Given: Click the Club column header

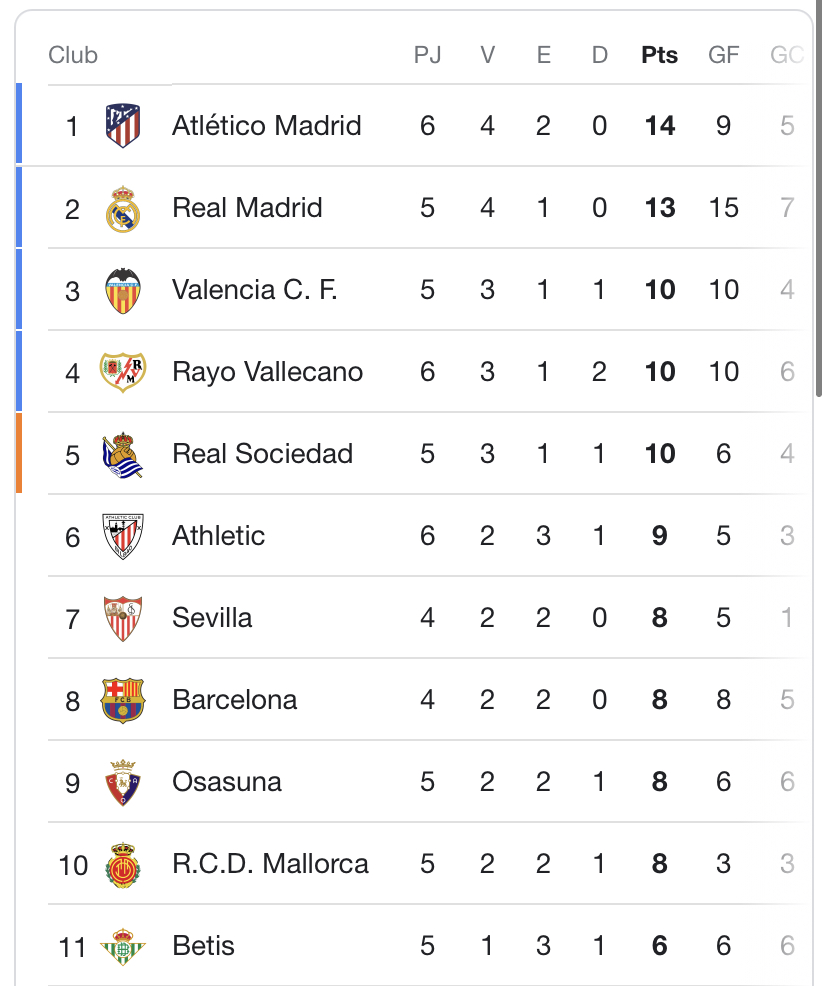Looking at the screenshot, I should click(x=73, y=55).
